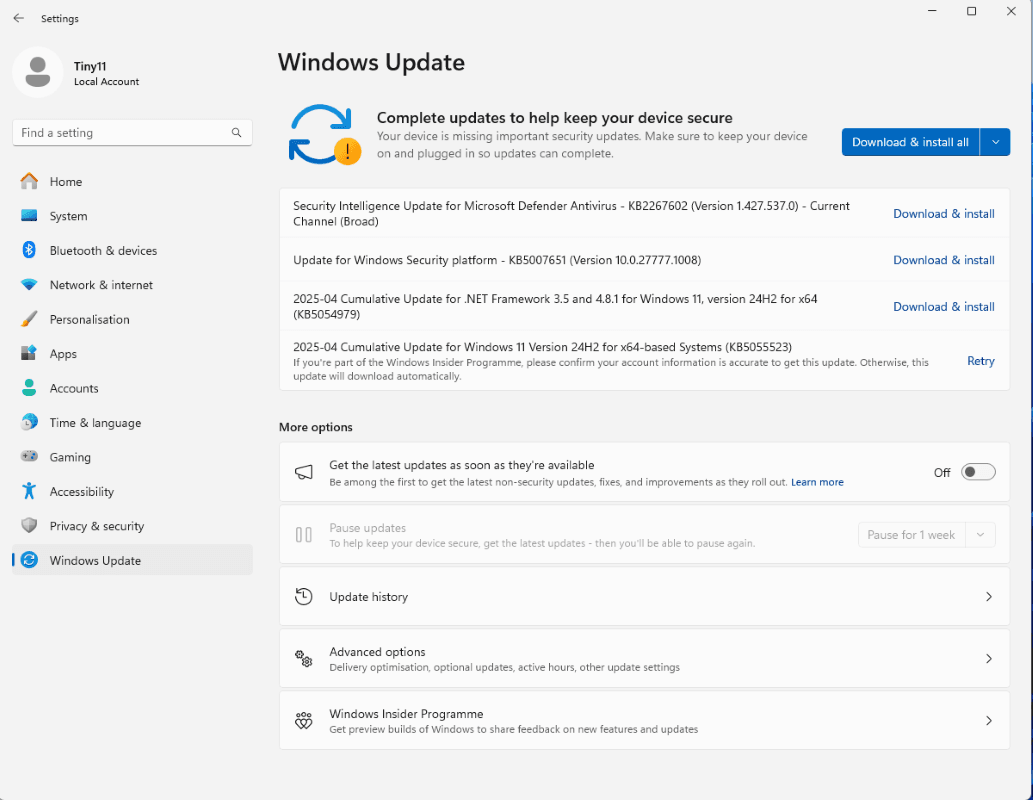Image resolution: width=1033 pixels, height=800 pixels.
Task: Open Gaming settings
Action: coord(132,457)
